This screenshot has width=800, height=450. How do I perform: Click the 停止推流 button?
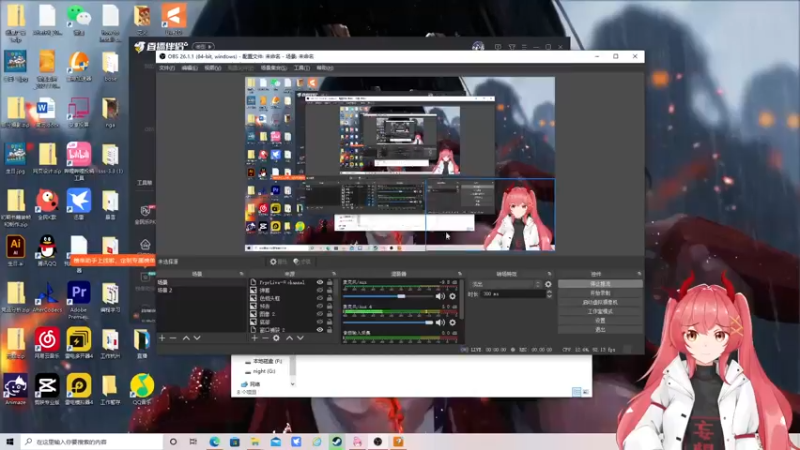click(600, 284)
